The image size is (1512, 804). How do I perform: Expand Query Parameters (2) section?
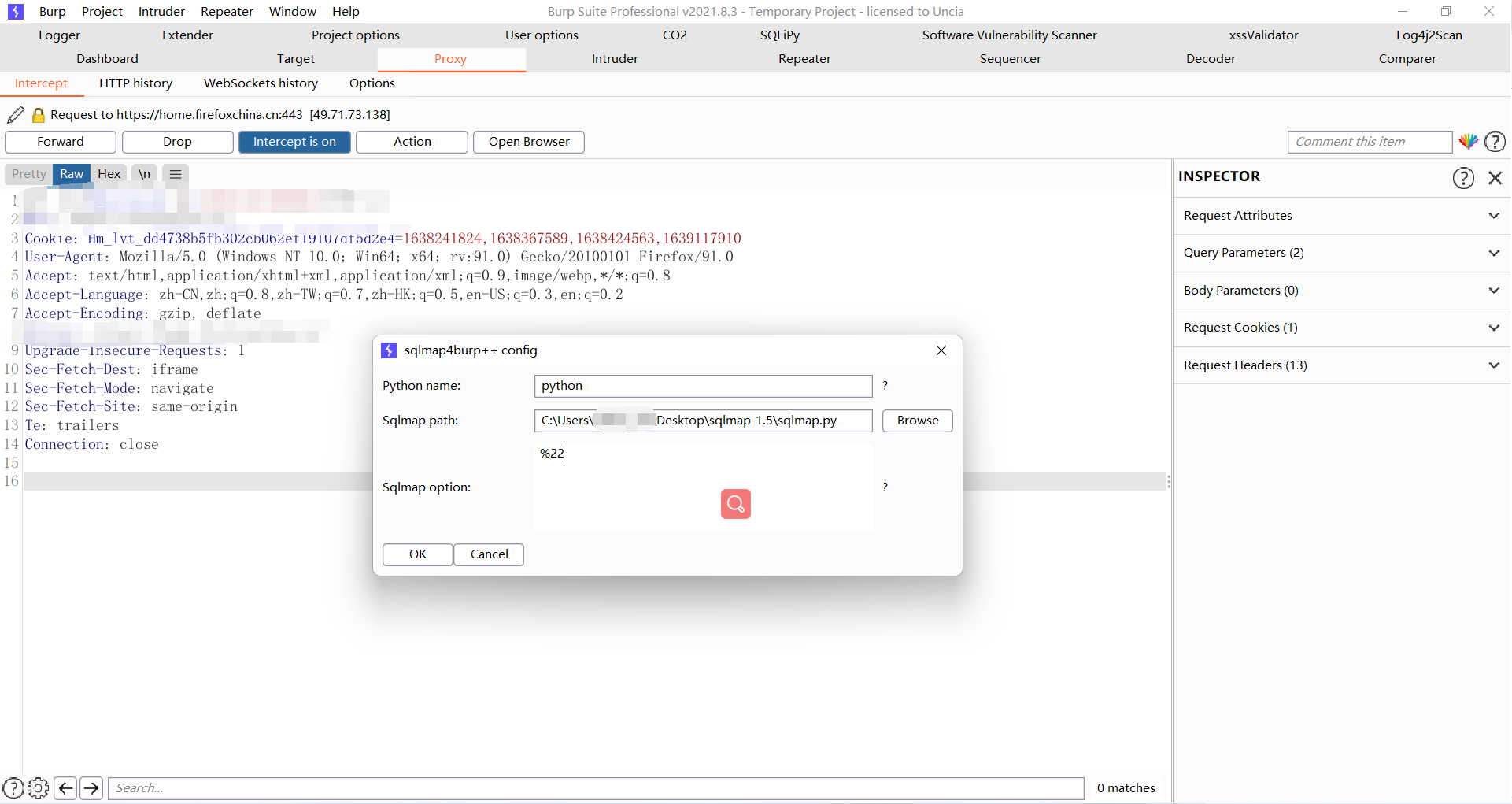(x=1341, y=253)
